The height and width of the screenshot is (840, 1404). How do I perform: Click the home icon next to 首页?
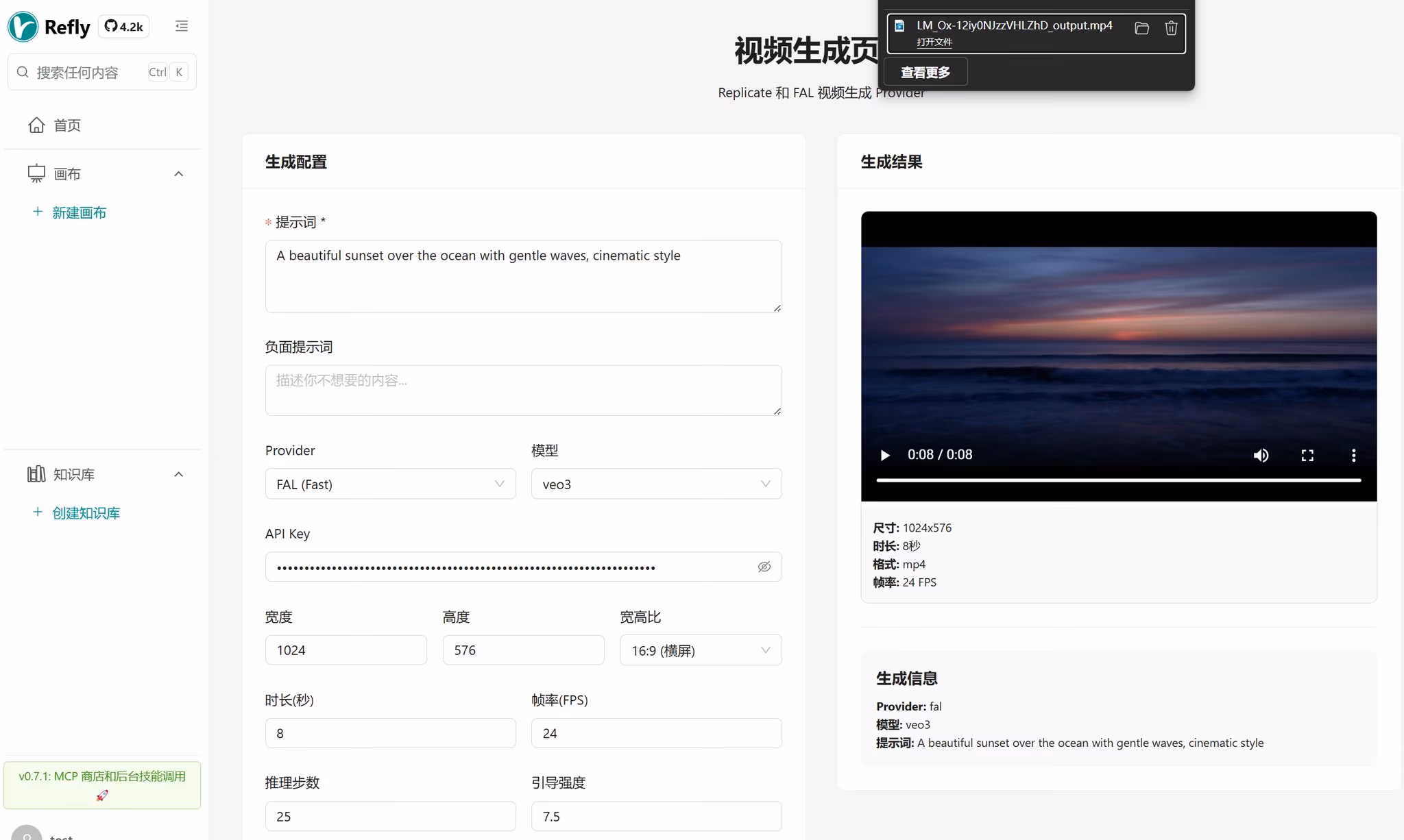pos(36,125)
